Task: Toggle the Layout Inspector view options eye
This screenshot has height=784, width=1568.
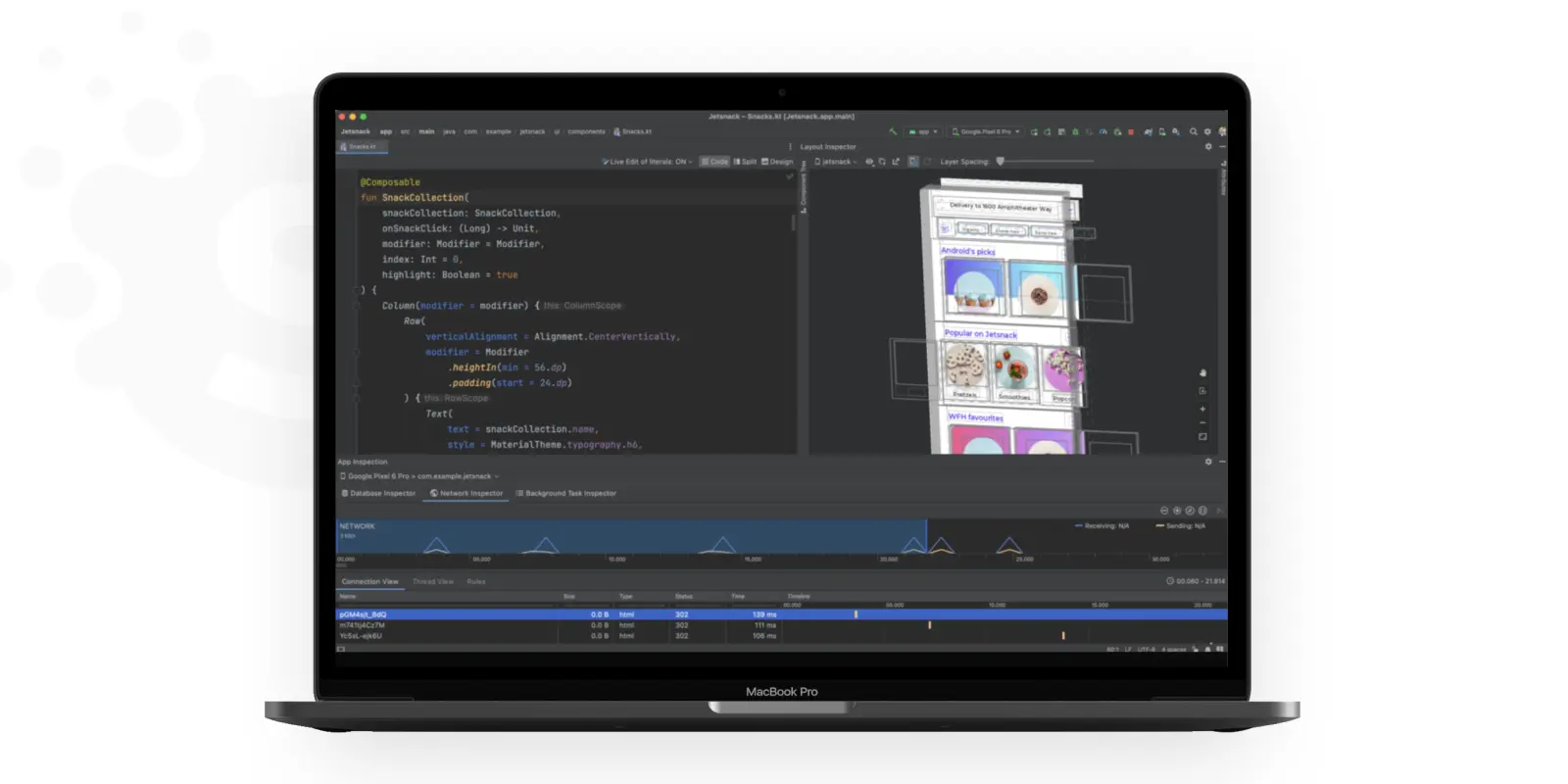Action: click(x=869, y=162)
